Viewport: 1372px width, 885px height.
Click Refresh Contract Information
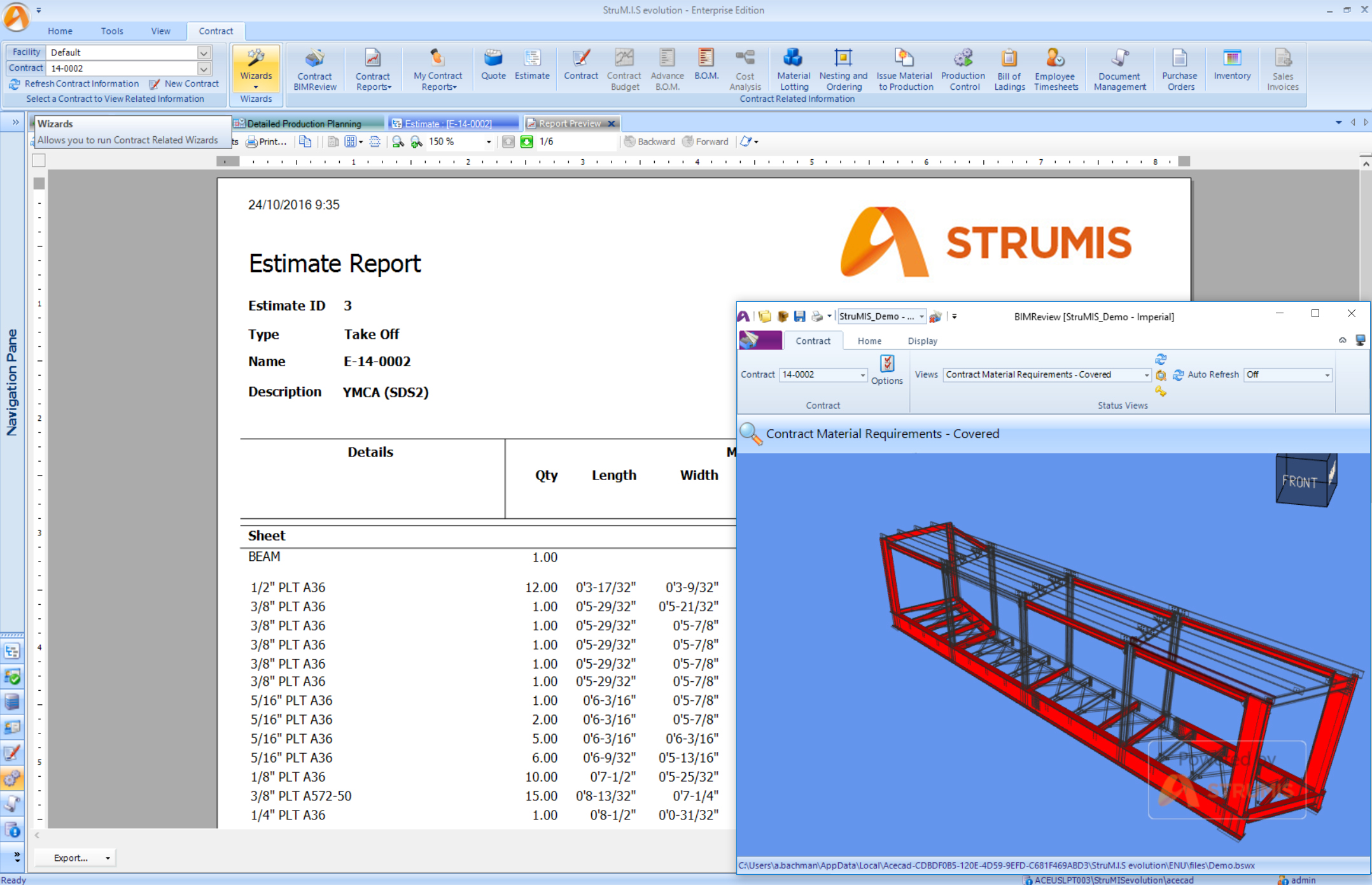click(x=74, y=83)
